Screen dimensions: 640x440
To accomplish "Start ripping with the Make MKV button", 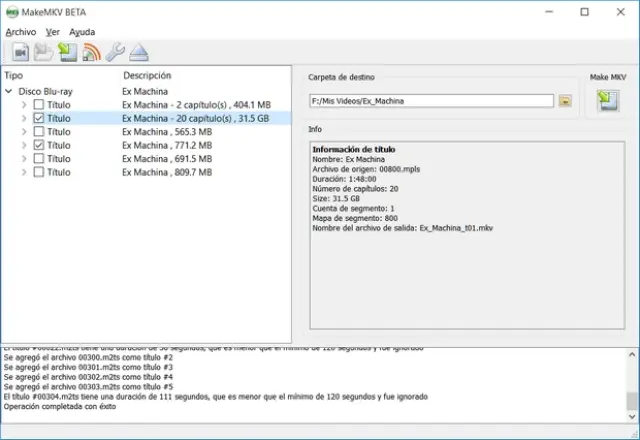I will click(x=606, y=100).
